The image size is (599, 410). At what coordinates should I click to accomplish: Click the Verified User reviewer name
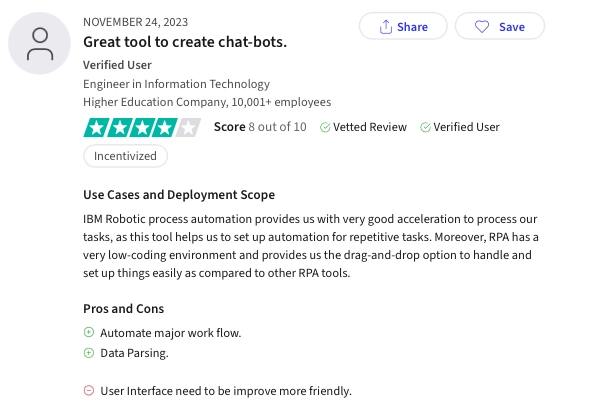click(117, 65)
